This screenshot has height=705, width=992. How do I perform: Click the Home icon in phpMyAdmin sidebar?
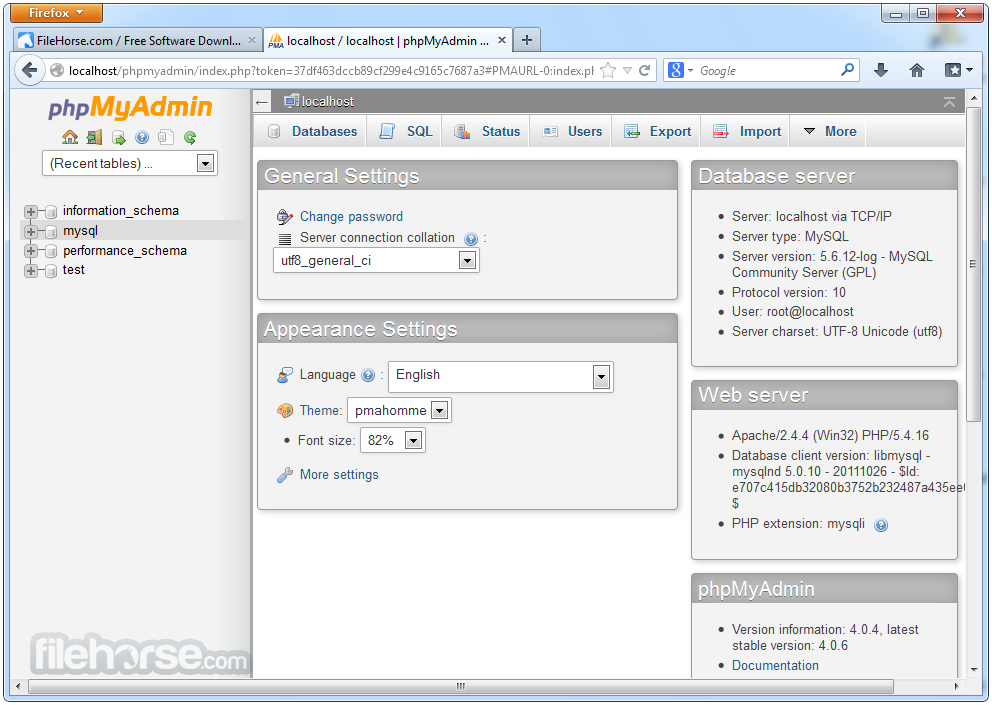tap(69, 138)
